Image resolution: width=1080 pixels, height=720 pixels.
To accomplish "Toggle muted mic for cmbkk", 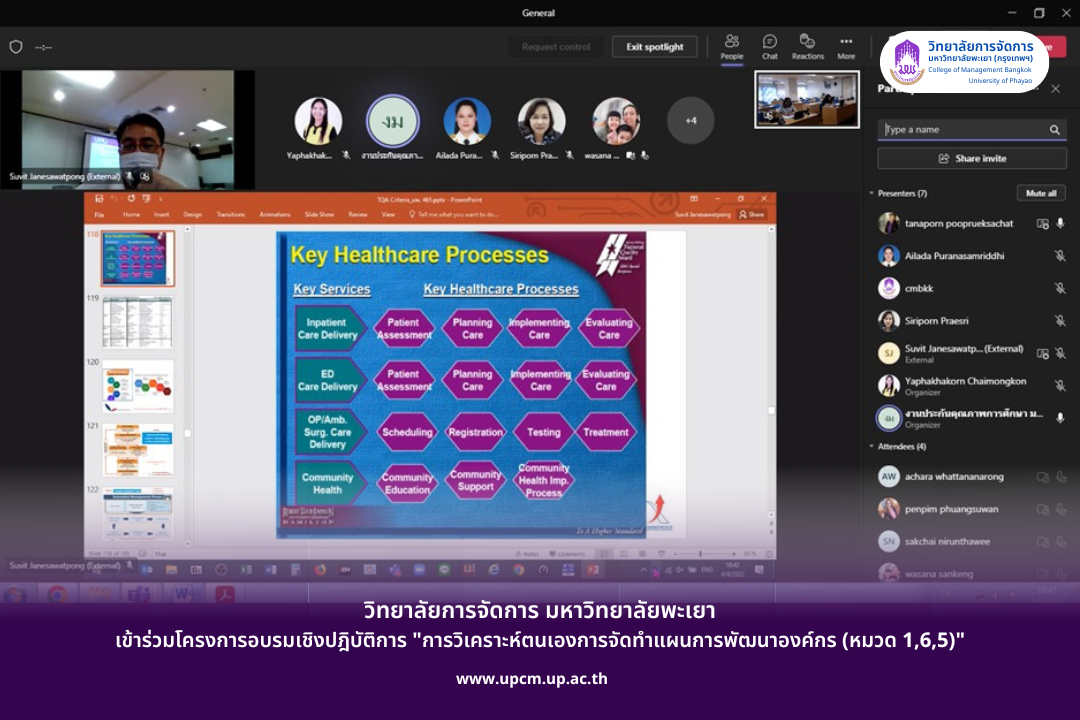I will click(1060, 288).
